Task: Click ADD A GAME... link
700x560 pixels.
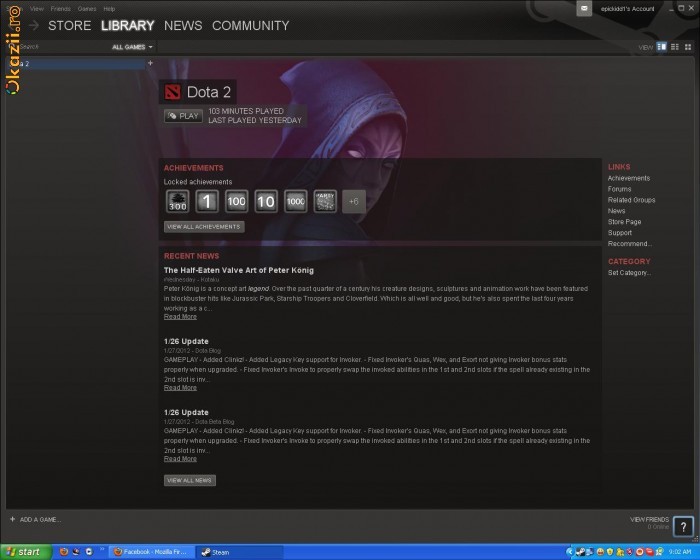Action: pos(40,519)
